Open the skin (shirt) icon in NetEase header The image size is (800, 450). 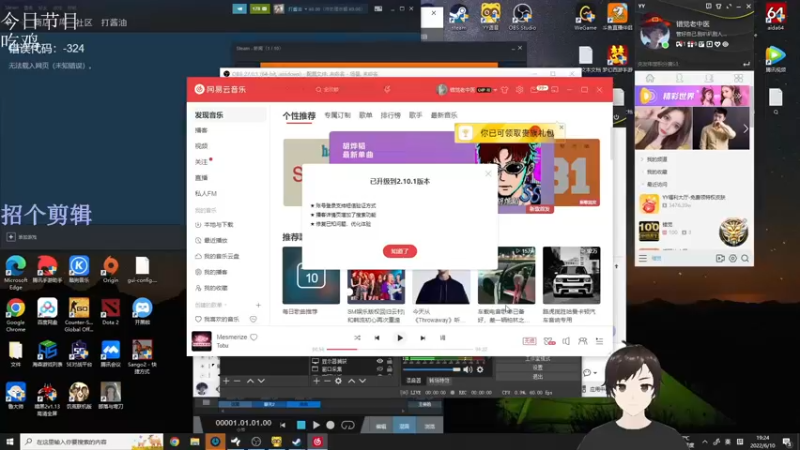point(505,90)
